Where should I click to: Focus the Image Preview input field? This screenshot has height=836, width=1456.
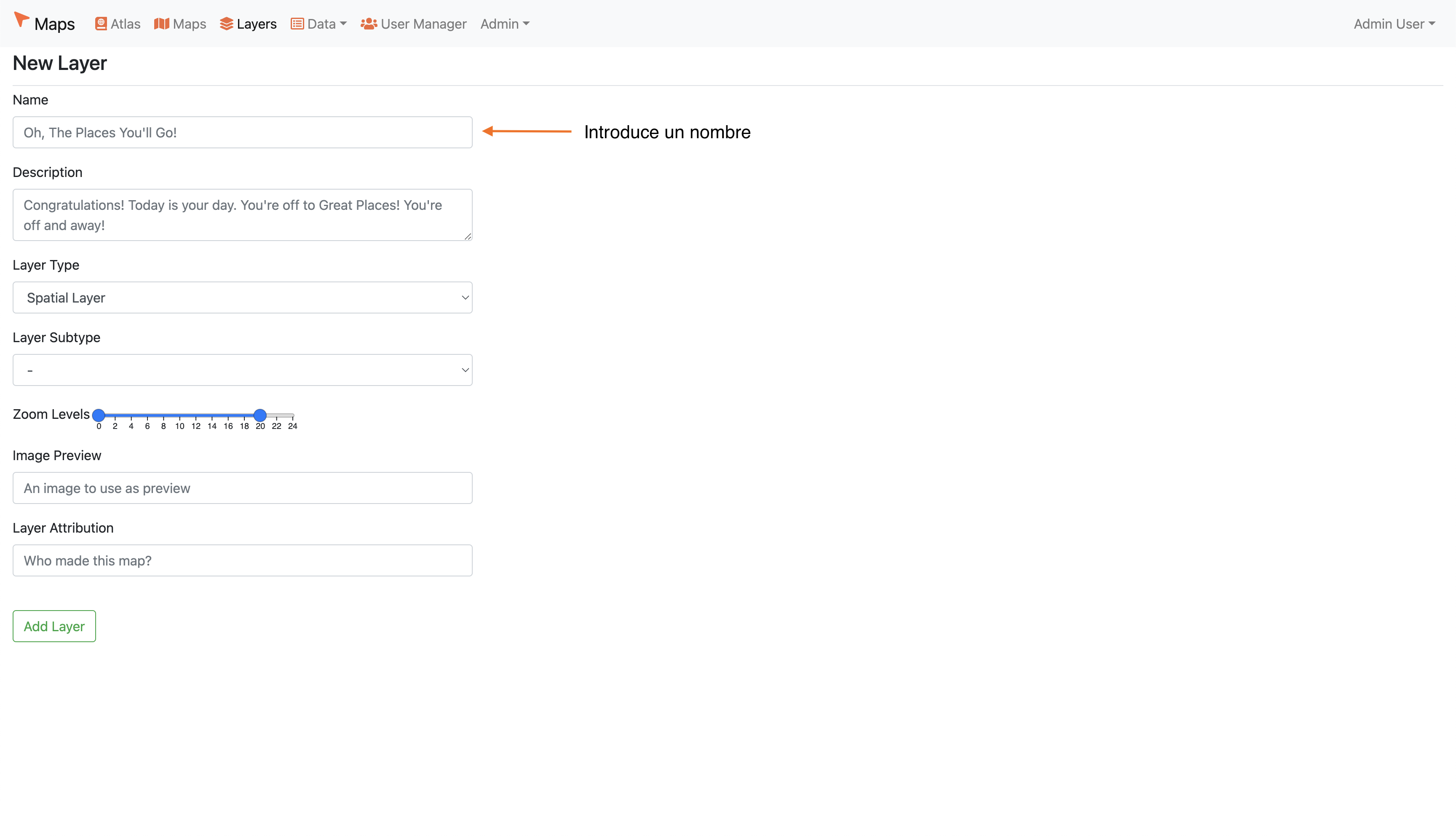242,488
